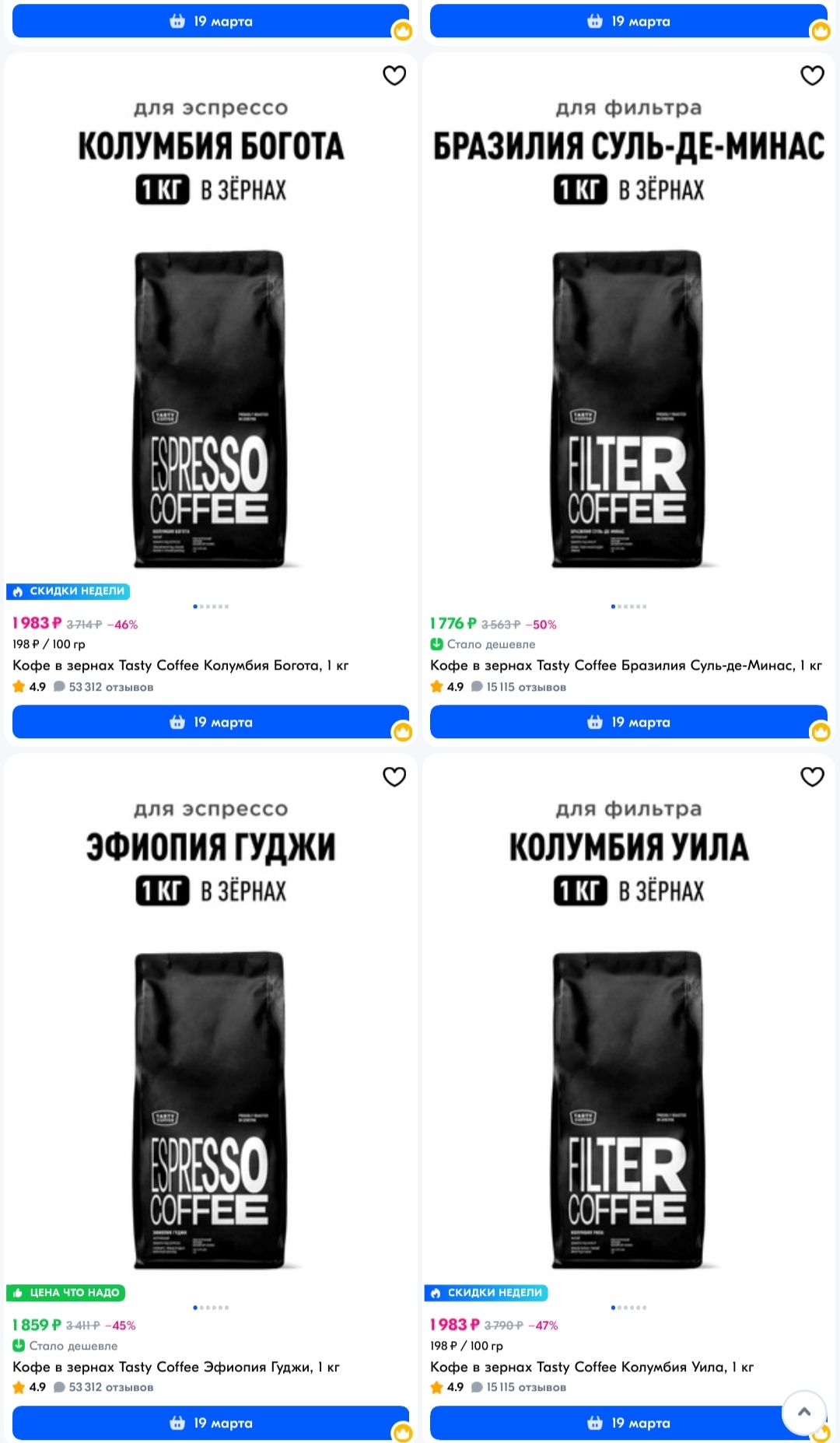This screenshot has width=840, height=1443.
Task: Add Эфиопия Гуджи to cart, 19 марта
Action: pos(211,1423)
